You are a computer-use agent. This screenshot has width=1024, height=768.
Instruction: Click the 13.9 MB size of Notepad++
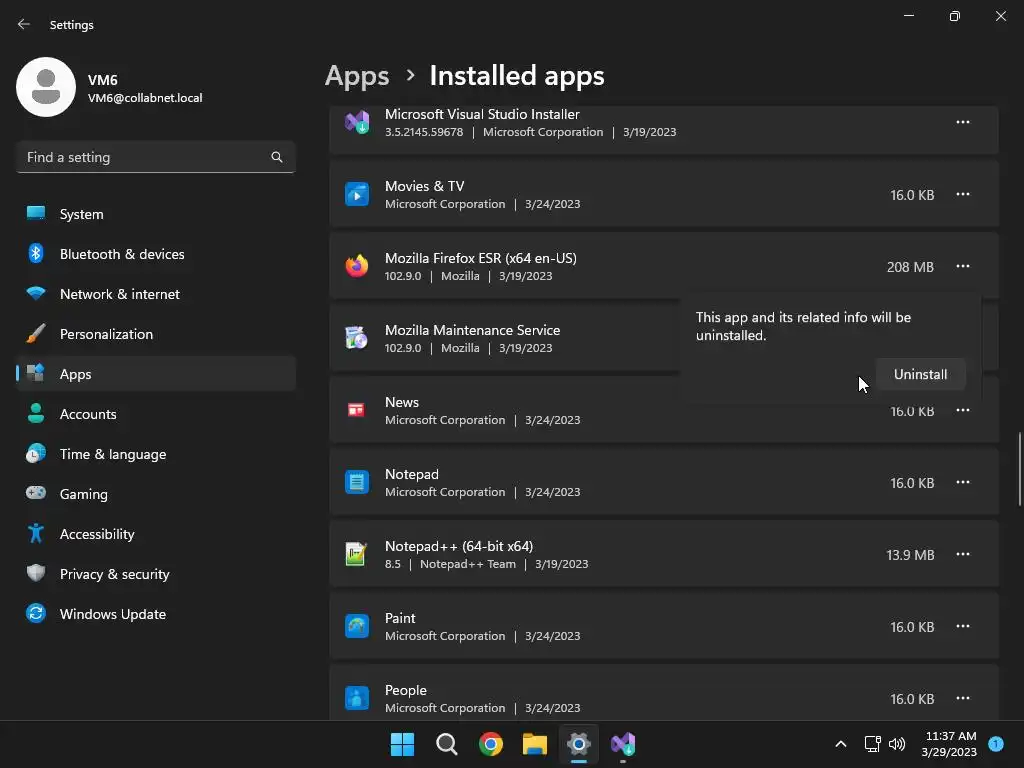point(910,554)
